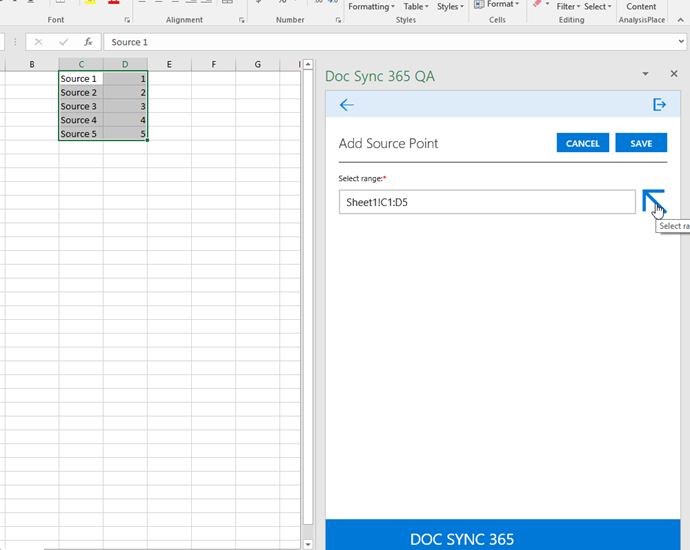Open the Format cells dropdown
The height and width of the screenshot is (550, 690).
tap(497, 5)
